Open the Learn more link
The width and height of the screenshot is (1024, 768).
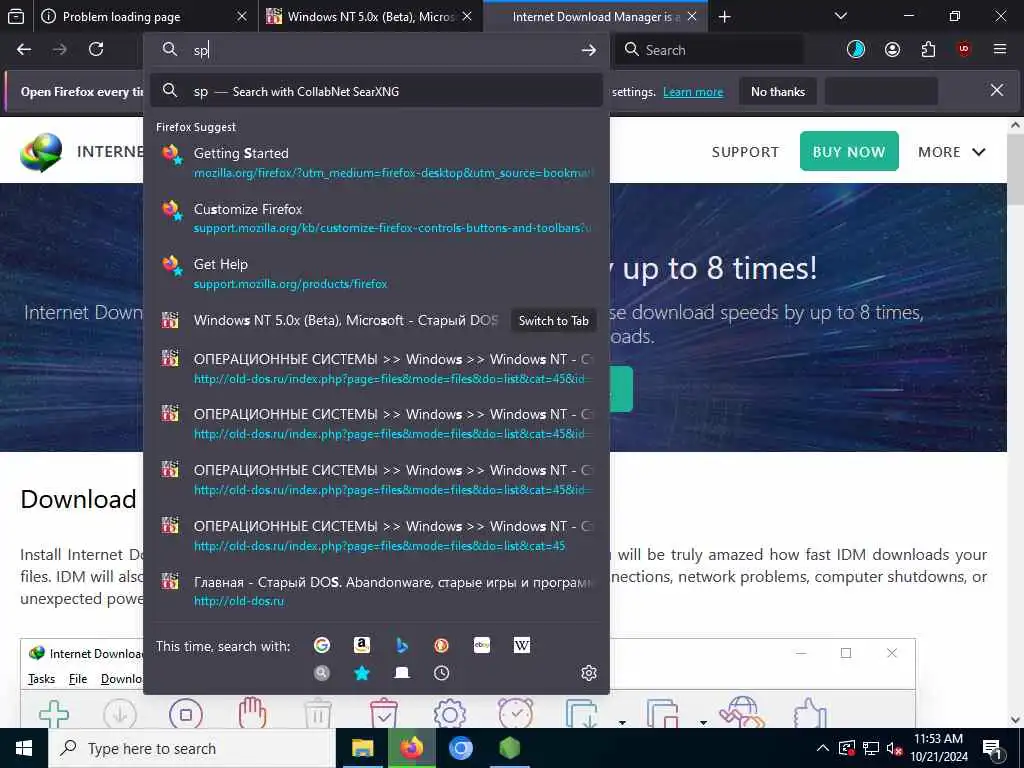point(693,92)
